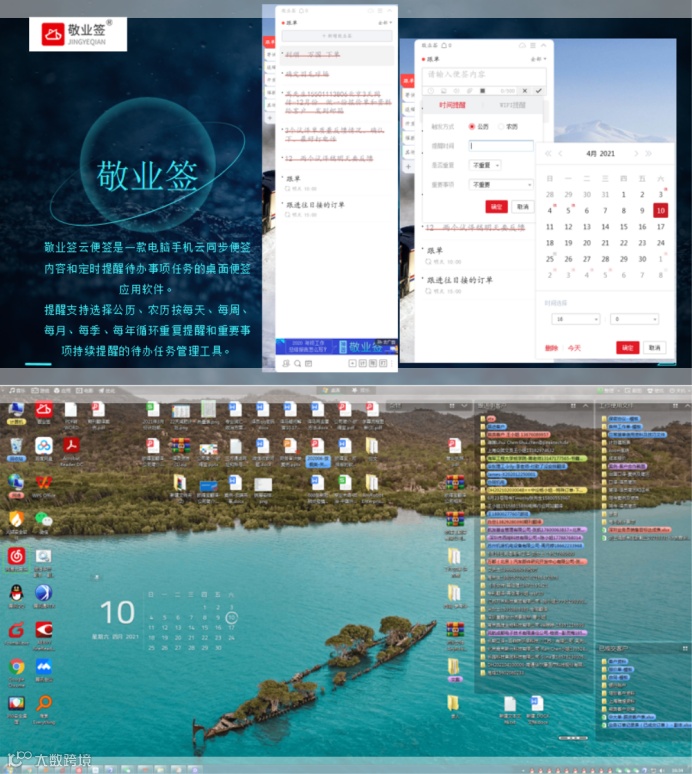Collapse the middle desktop fence panel with chevron
692x774 pixels.
click(585, 406)
